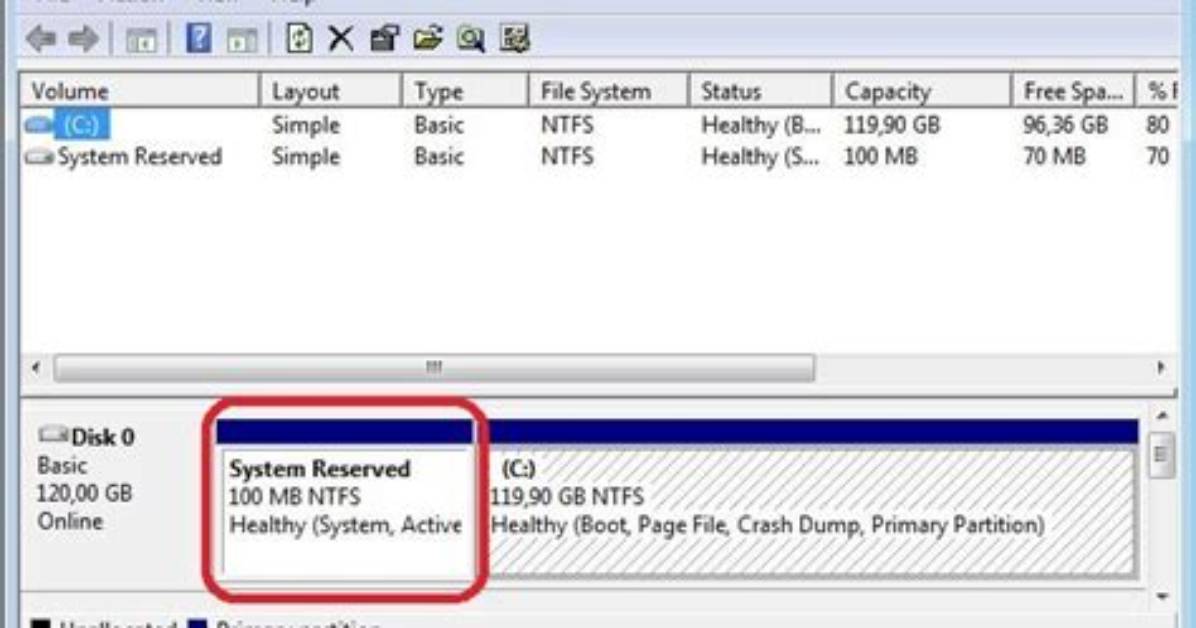The height and width of the screenshot is (628, 1196).
Task: Open Properties from the toolbar icon
Action: [385, 38]
